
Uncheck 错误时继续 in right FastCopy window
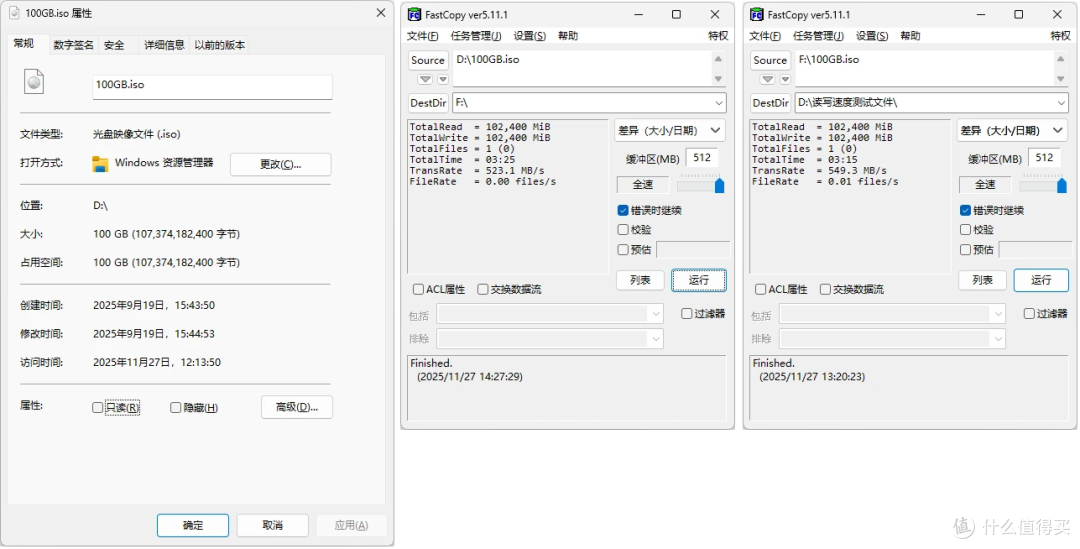tap(965, 210)
